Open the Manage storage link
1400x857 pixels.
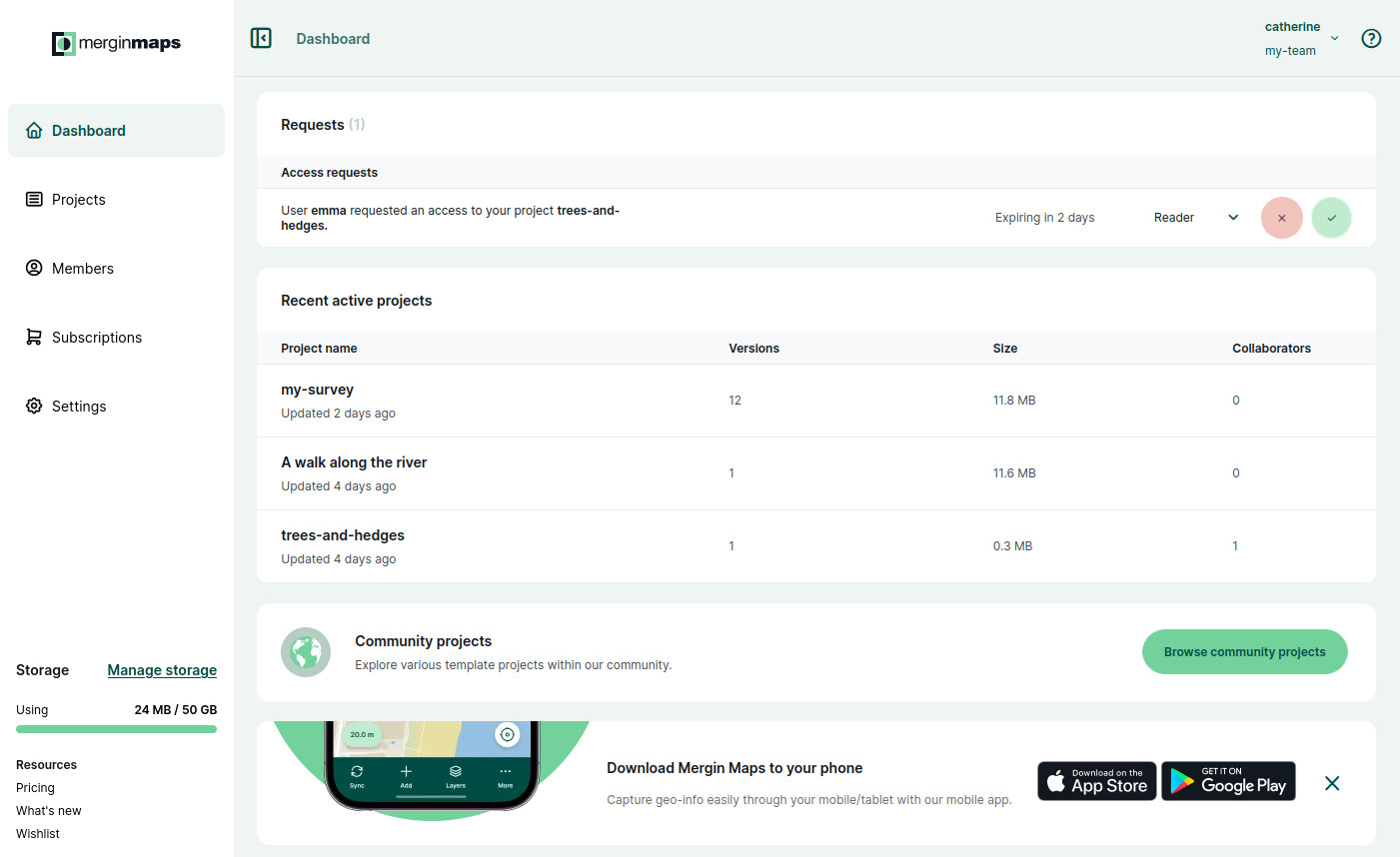[x=162, y=670]
